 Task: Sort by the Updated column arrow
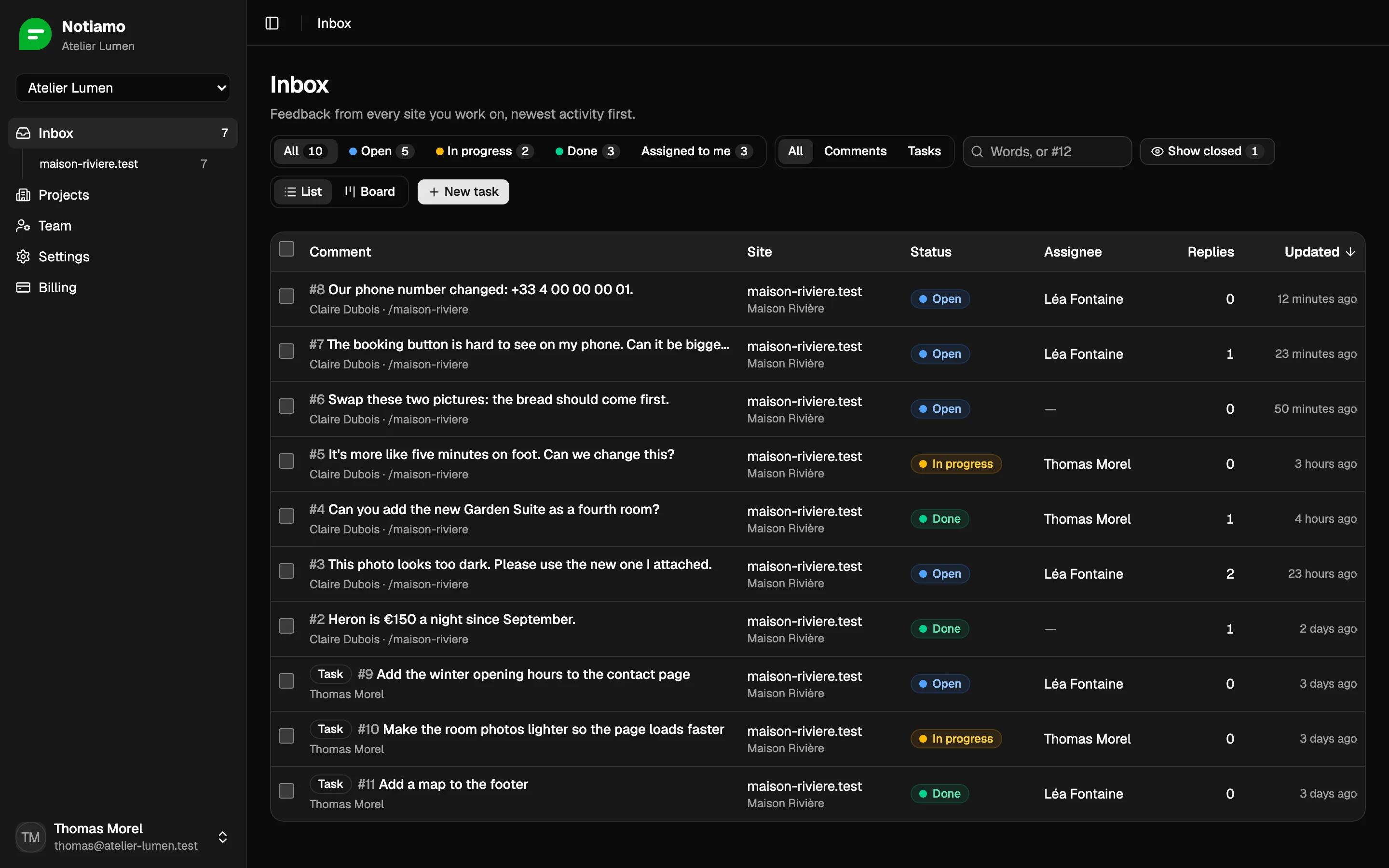click(x=1350, y=252)
